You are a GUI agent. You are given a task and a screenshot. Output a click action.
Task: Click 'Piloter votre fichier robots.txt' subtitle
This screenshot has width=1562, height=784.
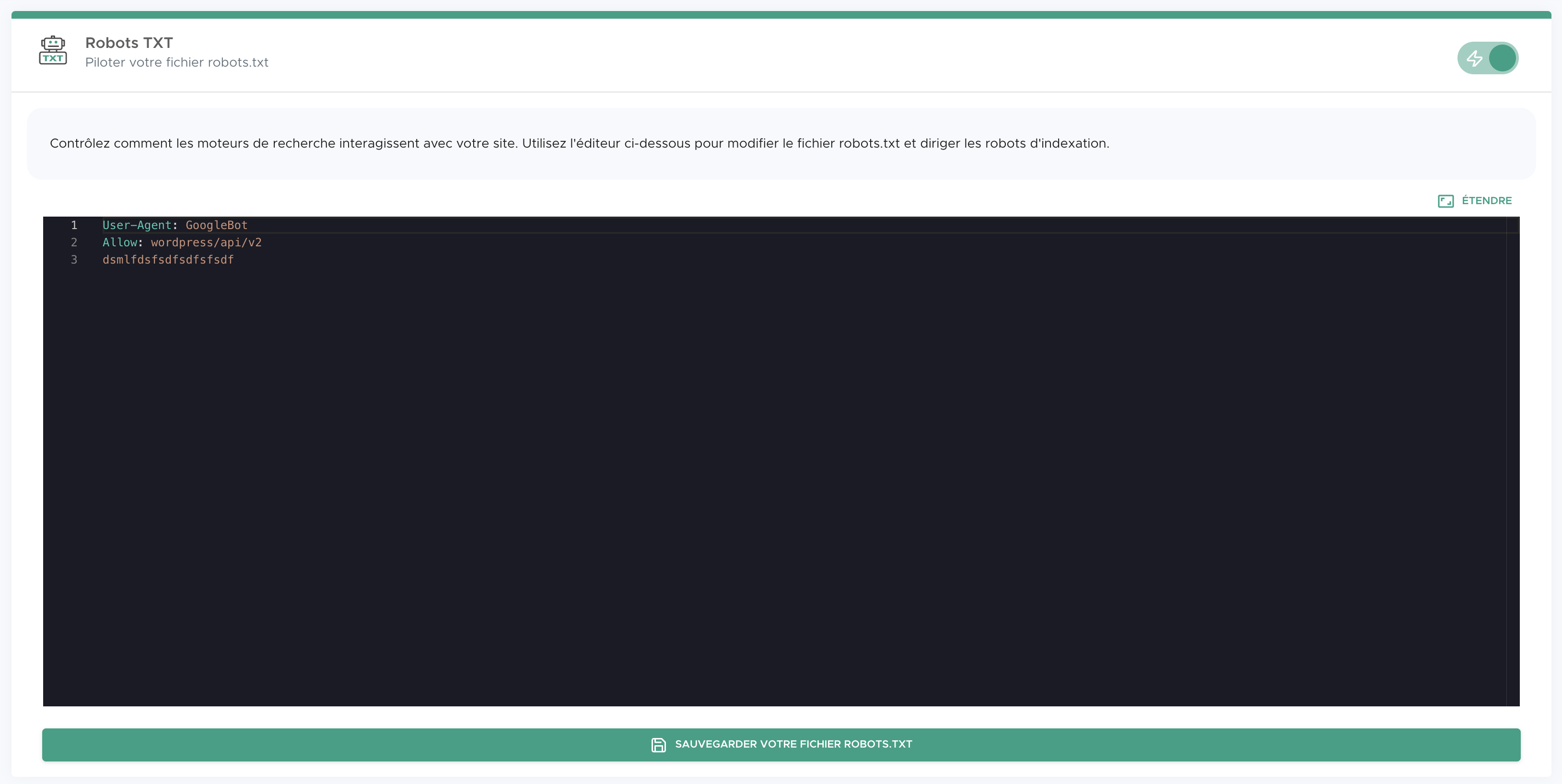[x=176, y=62]
